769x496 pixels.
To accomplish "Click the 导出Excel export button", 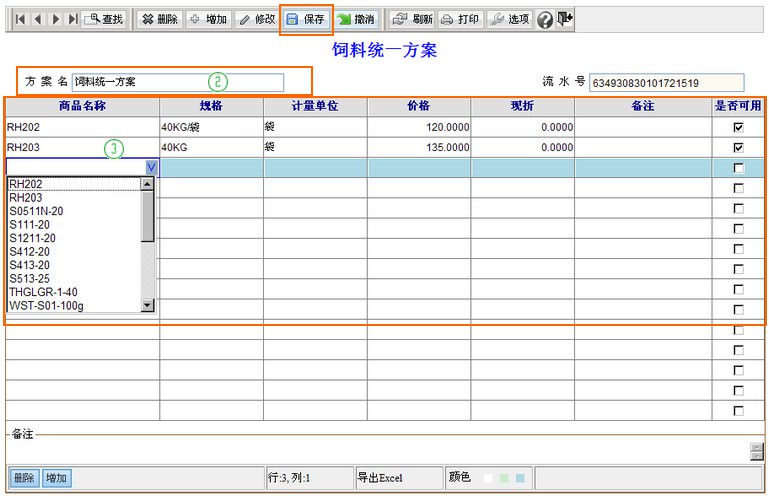I will [x=381, y=478].
